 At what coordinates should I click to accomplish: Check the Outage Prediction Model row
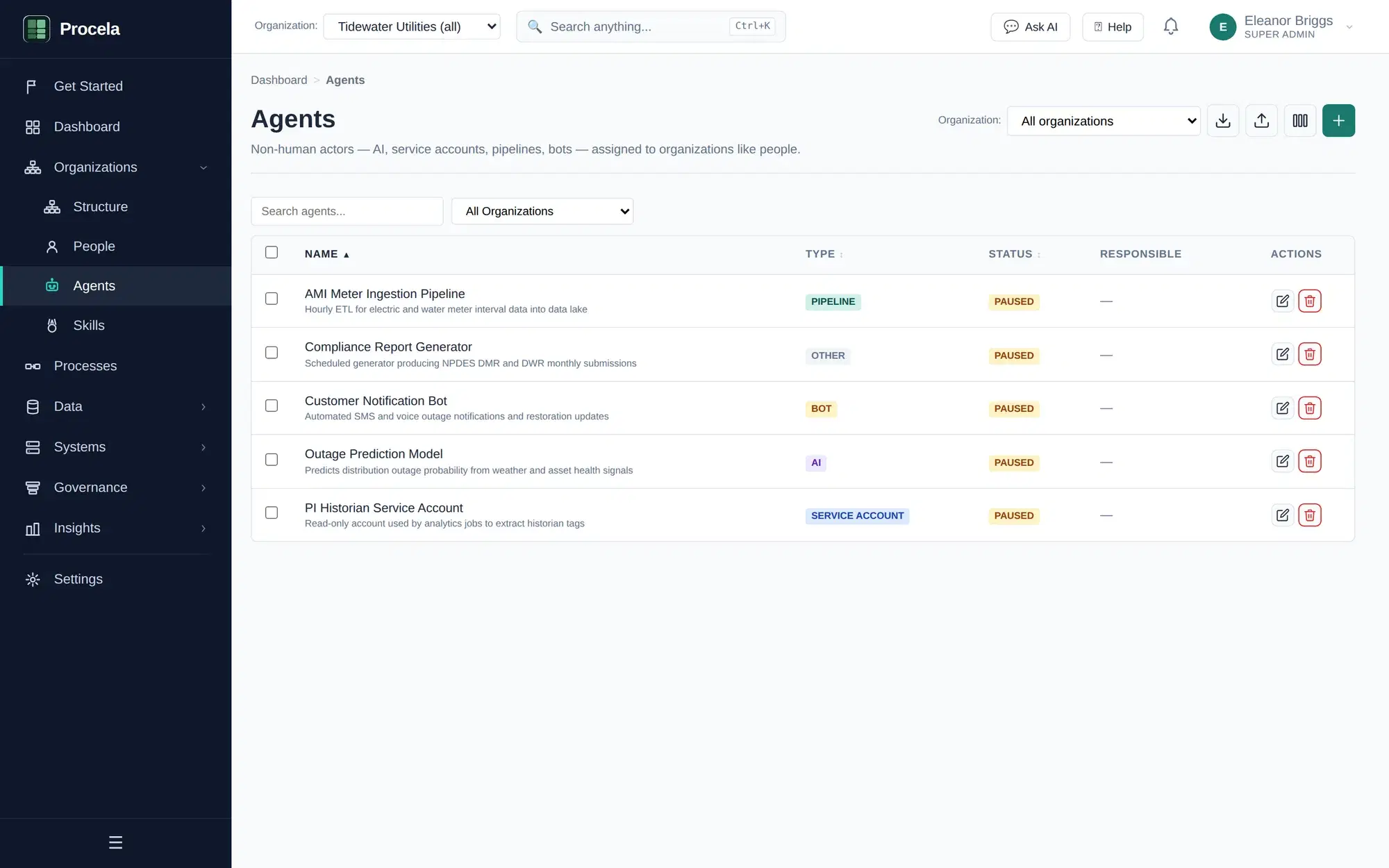272,460
